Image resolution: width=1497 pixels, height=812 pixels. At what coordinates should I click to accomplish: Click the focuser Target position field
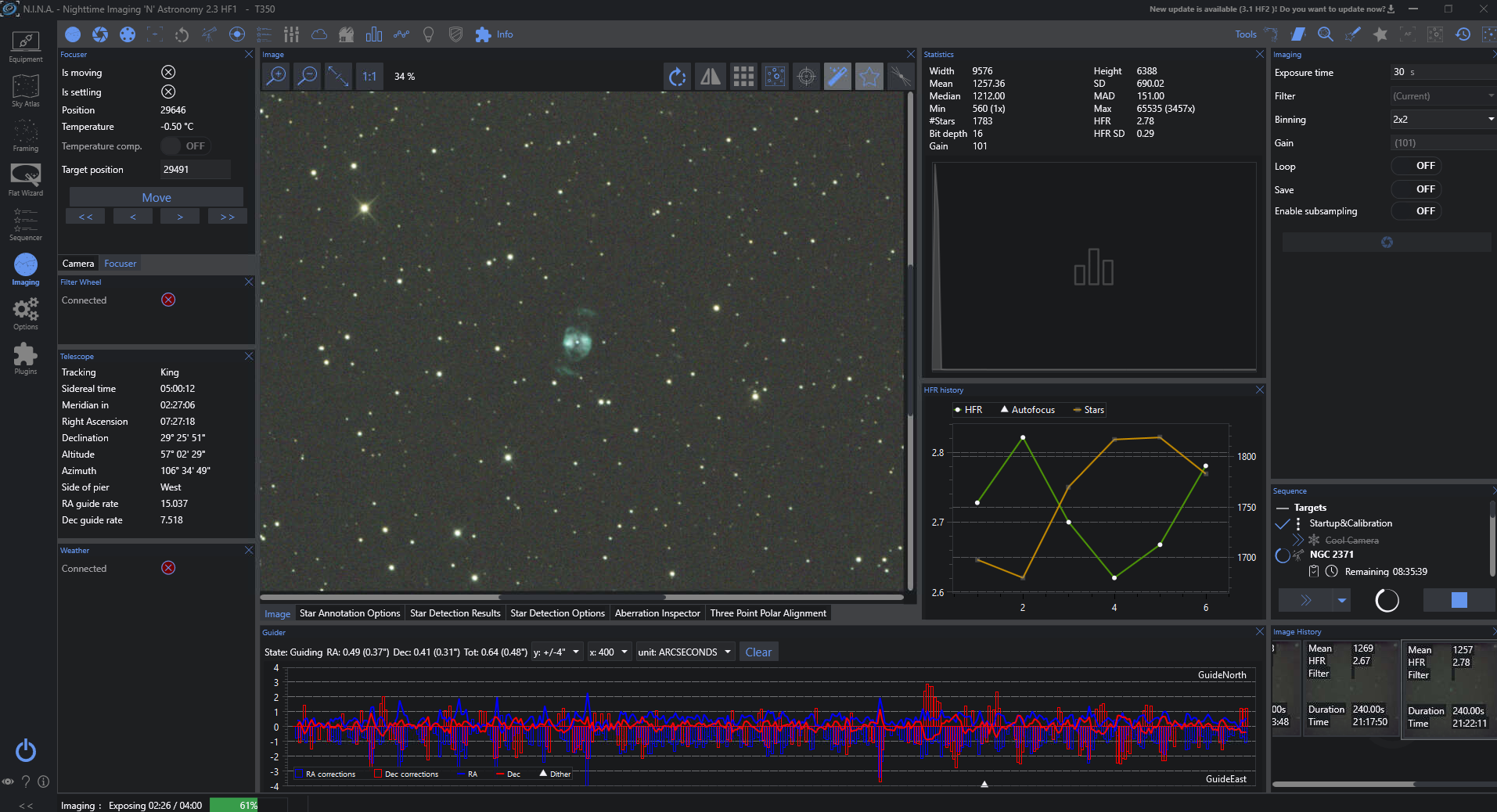(x=195, y=170)
